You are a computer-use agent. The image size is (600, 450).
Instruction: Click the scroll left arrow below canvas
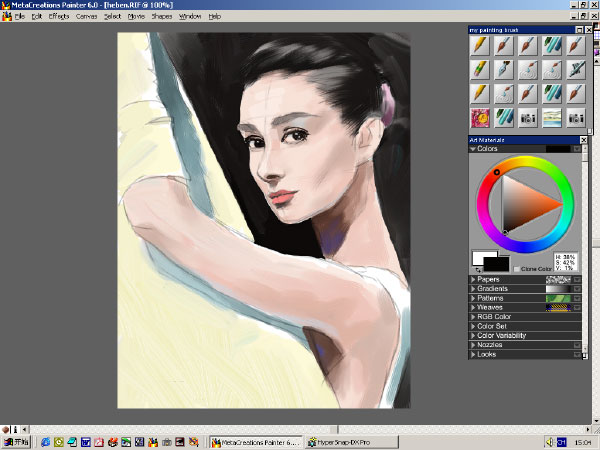tap(24, 429)
